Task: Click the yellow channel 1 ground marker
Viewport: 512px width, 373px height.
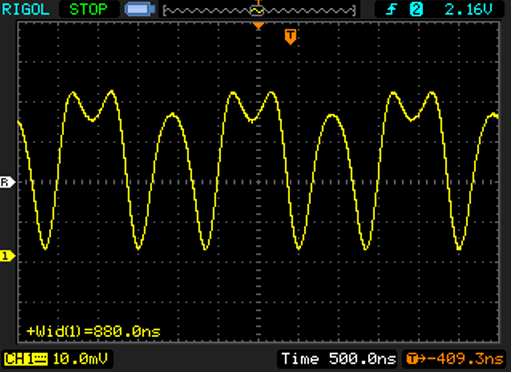Action: 7,256
